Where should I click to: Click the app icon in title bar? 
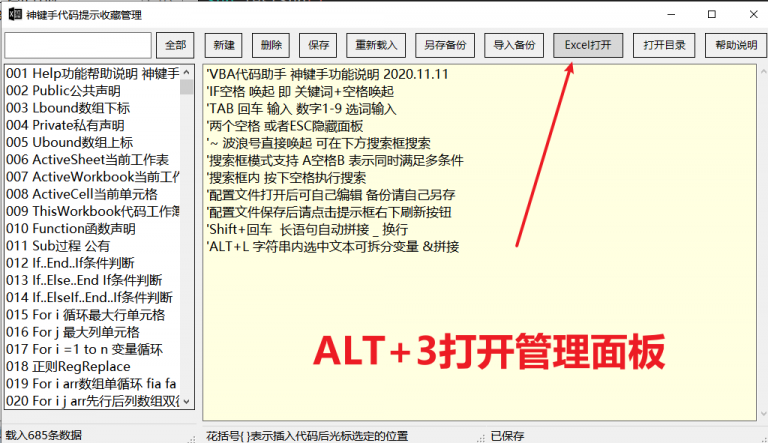14,14
